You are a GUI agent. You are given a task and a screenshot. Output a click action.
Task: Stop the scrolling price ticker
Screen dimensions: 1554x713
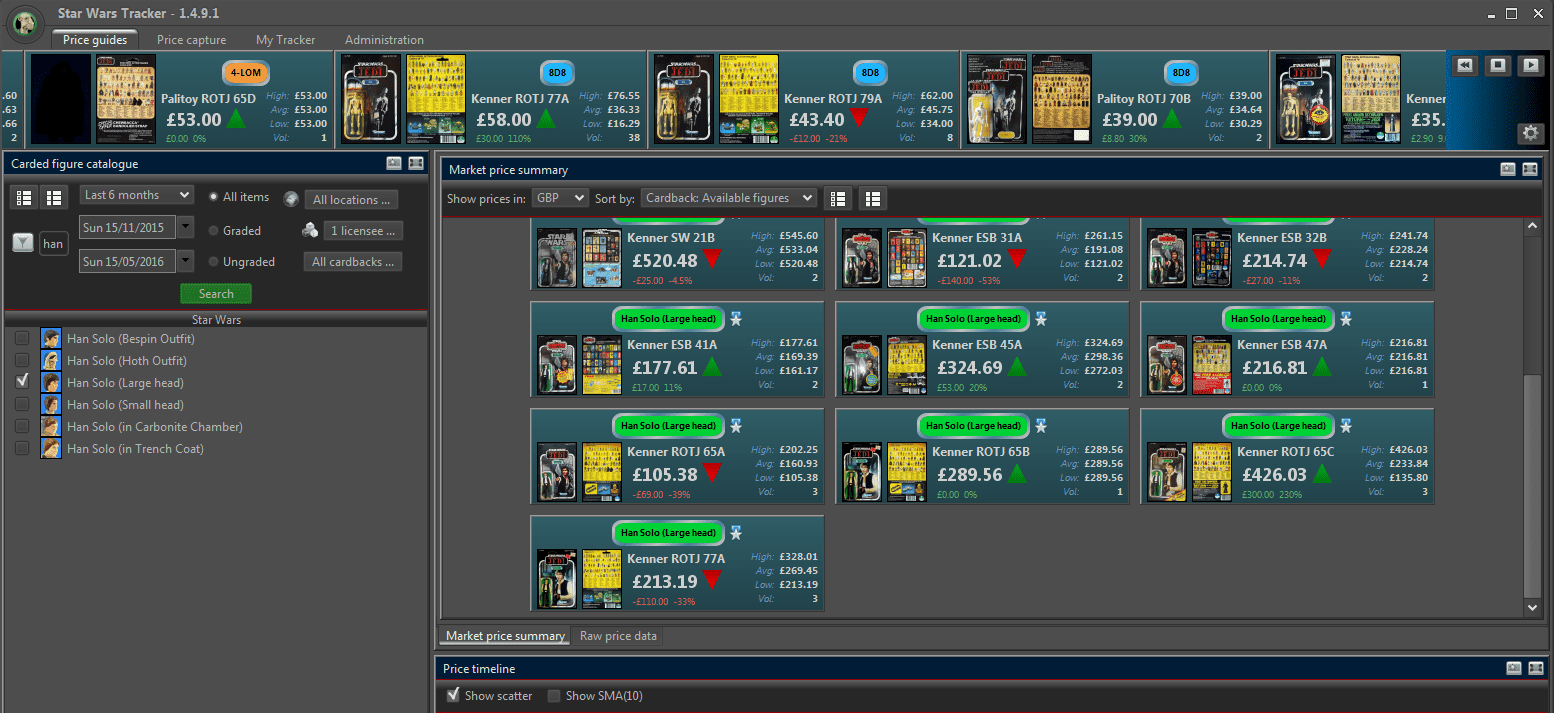click(x=1497, y=65)
